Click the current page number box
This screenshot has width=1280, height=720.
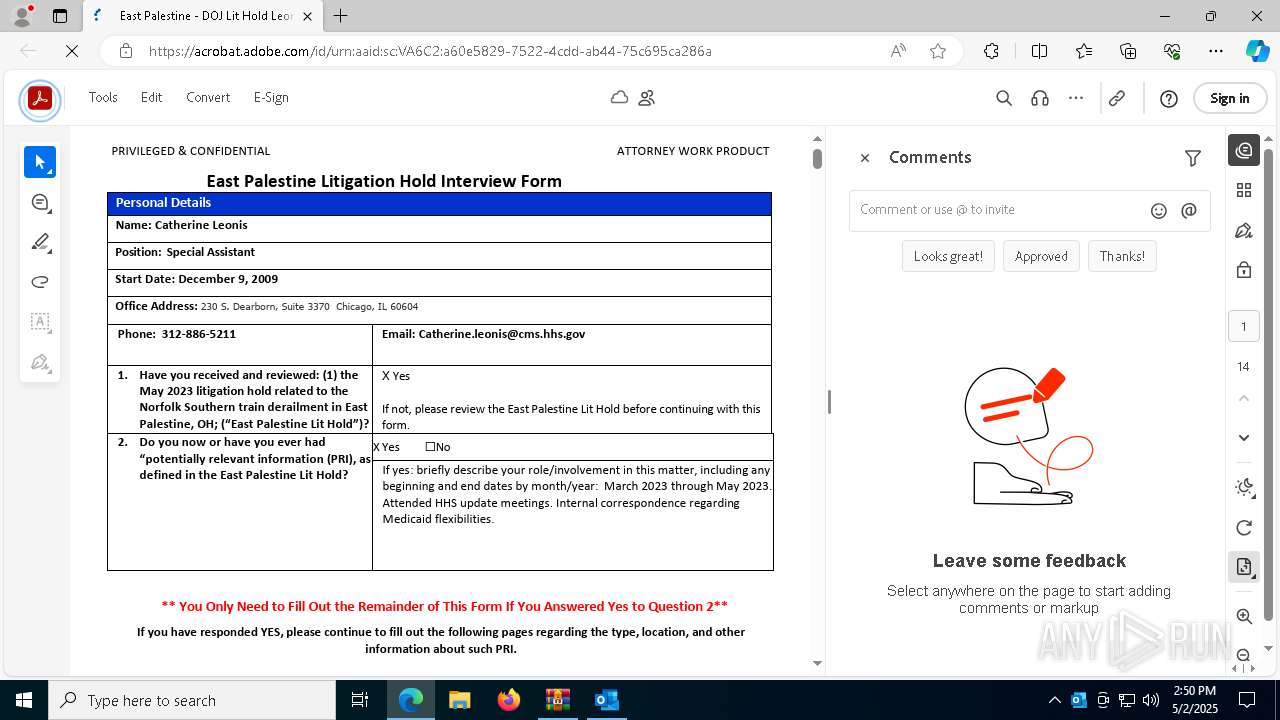point(1244,326)
